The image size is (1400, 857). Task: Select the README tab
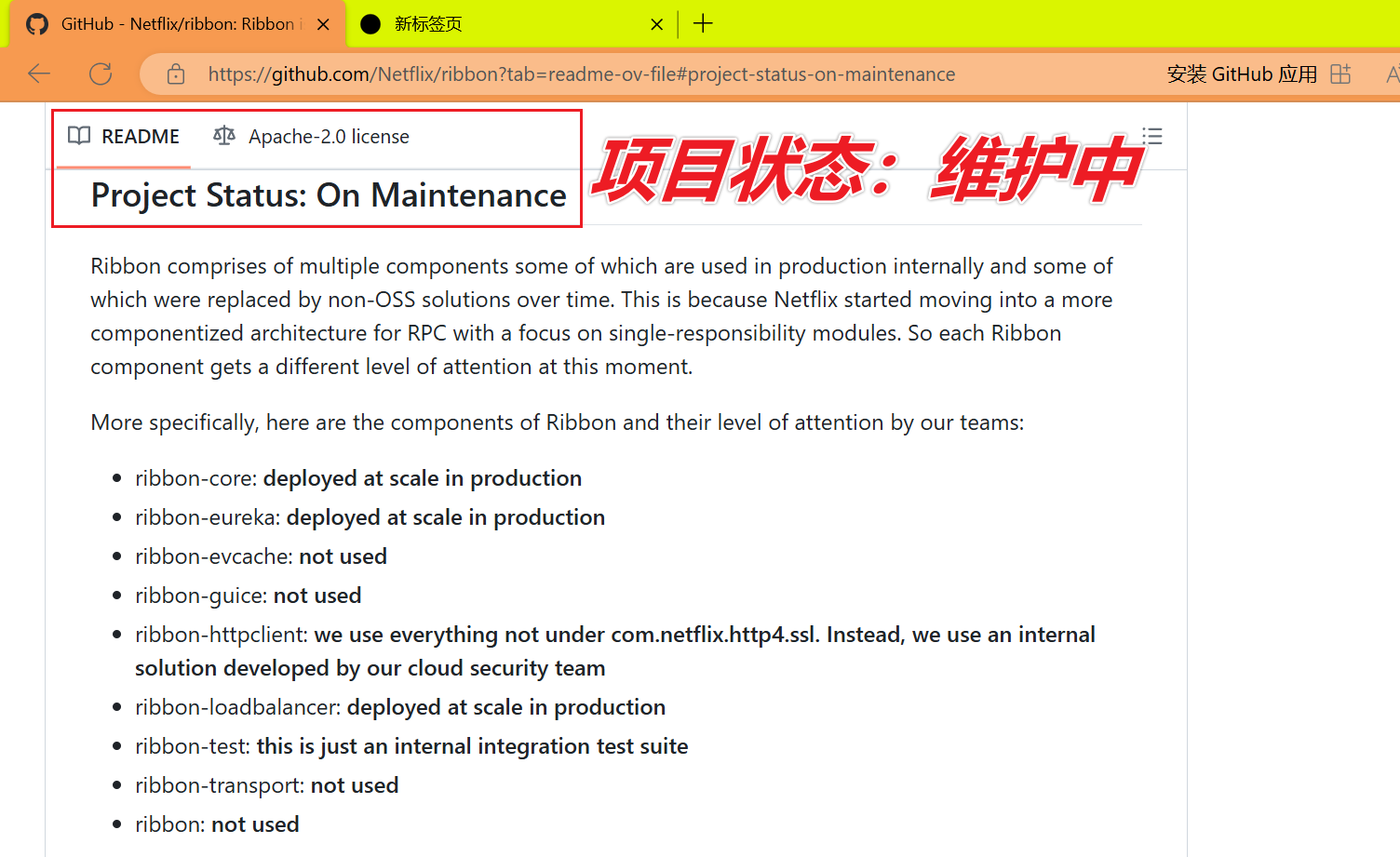(124, 137)
